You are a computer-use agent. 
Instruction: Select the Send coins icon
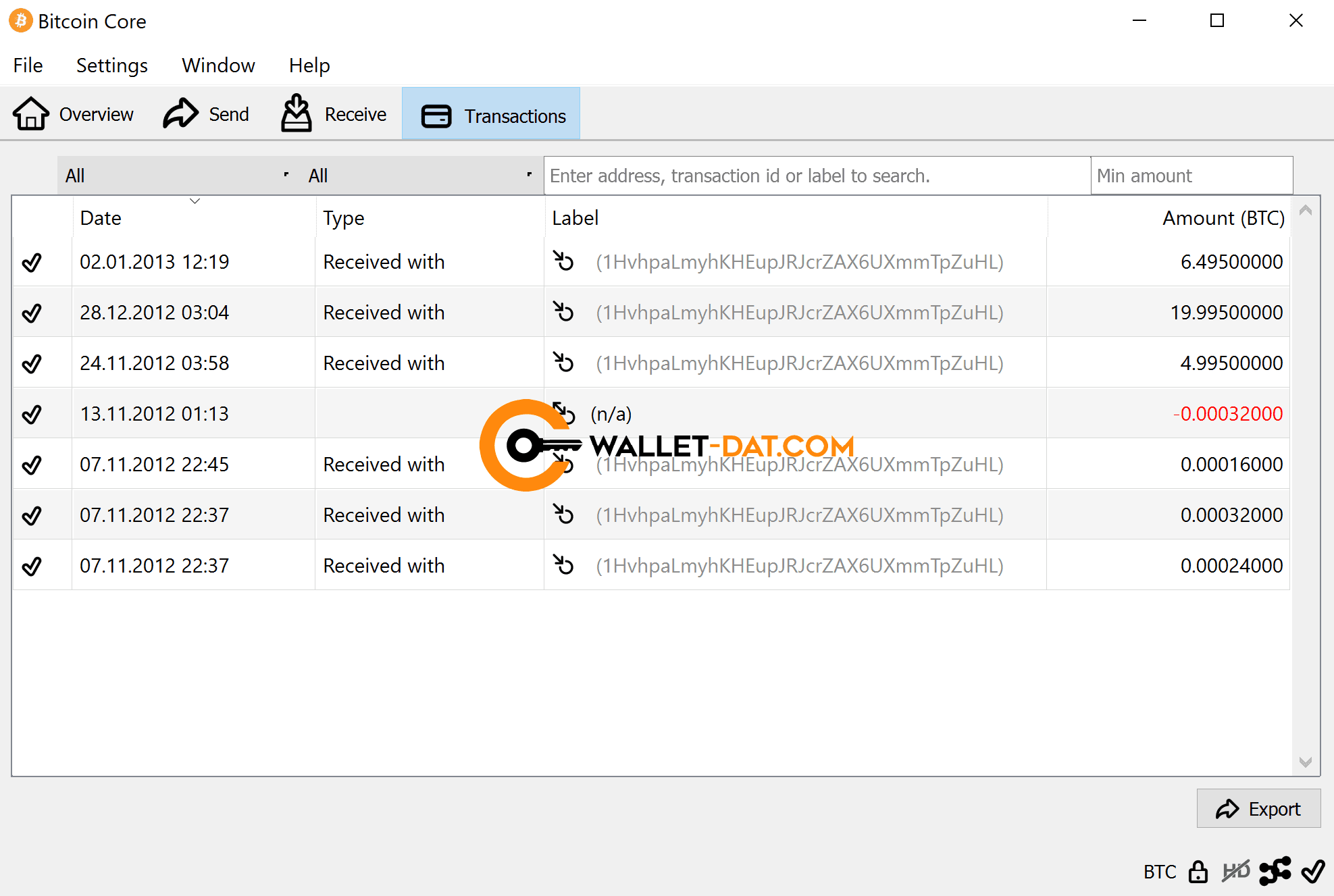(x=179, y=113)
